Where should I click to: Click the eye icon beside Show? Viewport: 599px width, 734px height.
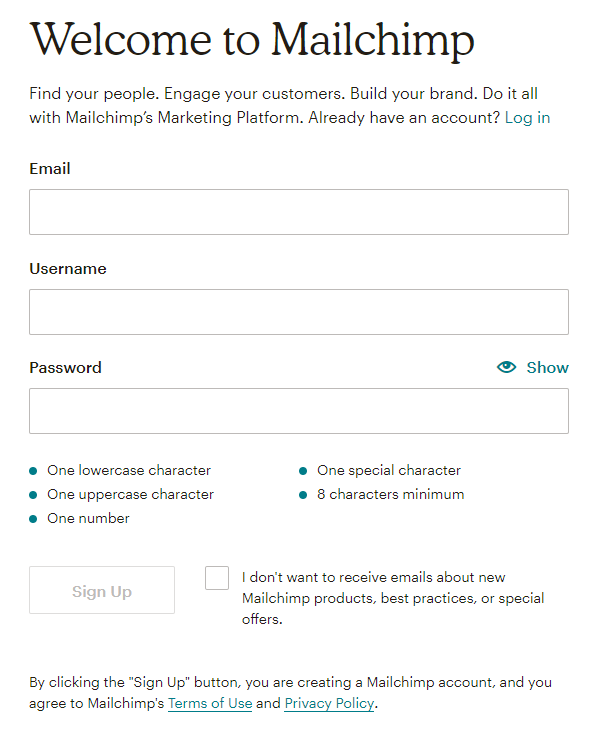pyautogui.click(x=506, y=367)
